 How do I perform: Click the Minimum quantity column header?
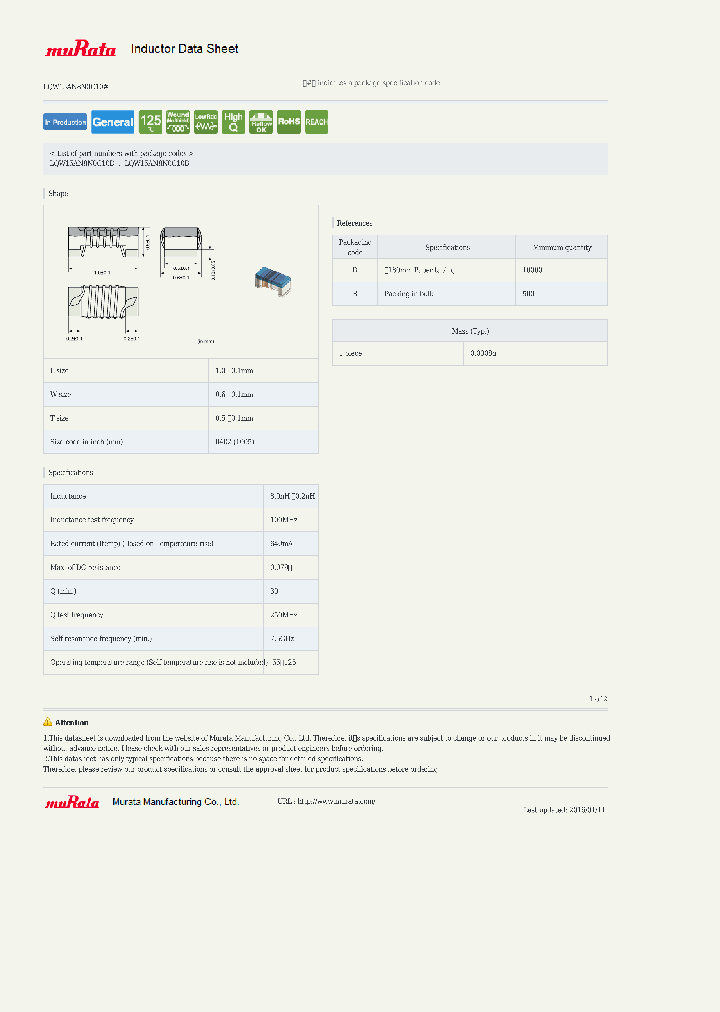click(x=561, y=247)
